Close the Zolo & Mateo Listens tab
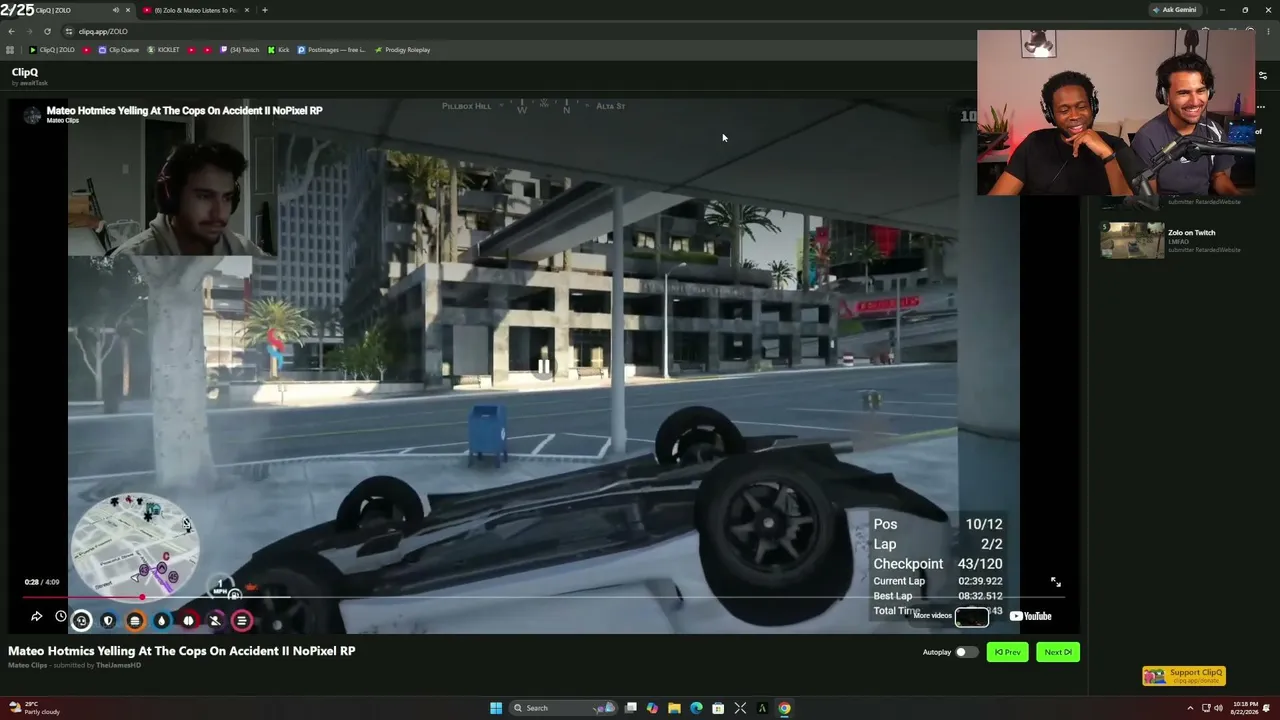 click(246, 10)
